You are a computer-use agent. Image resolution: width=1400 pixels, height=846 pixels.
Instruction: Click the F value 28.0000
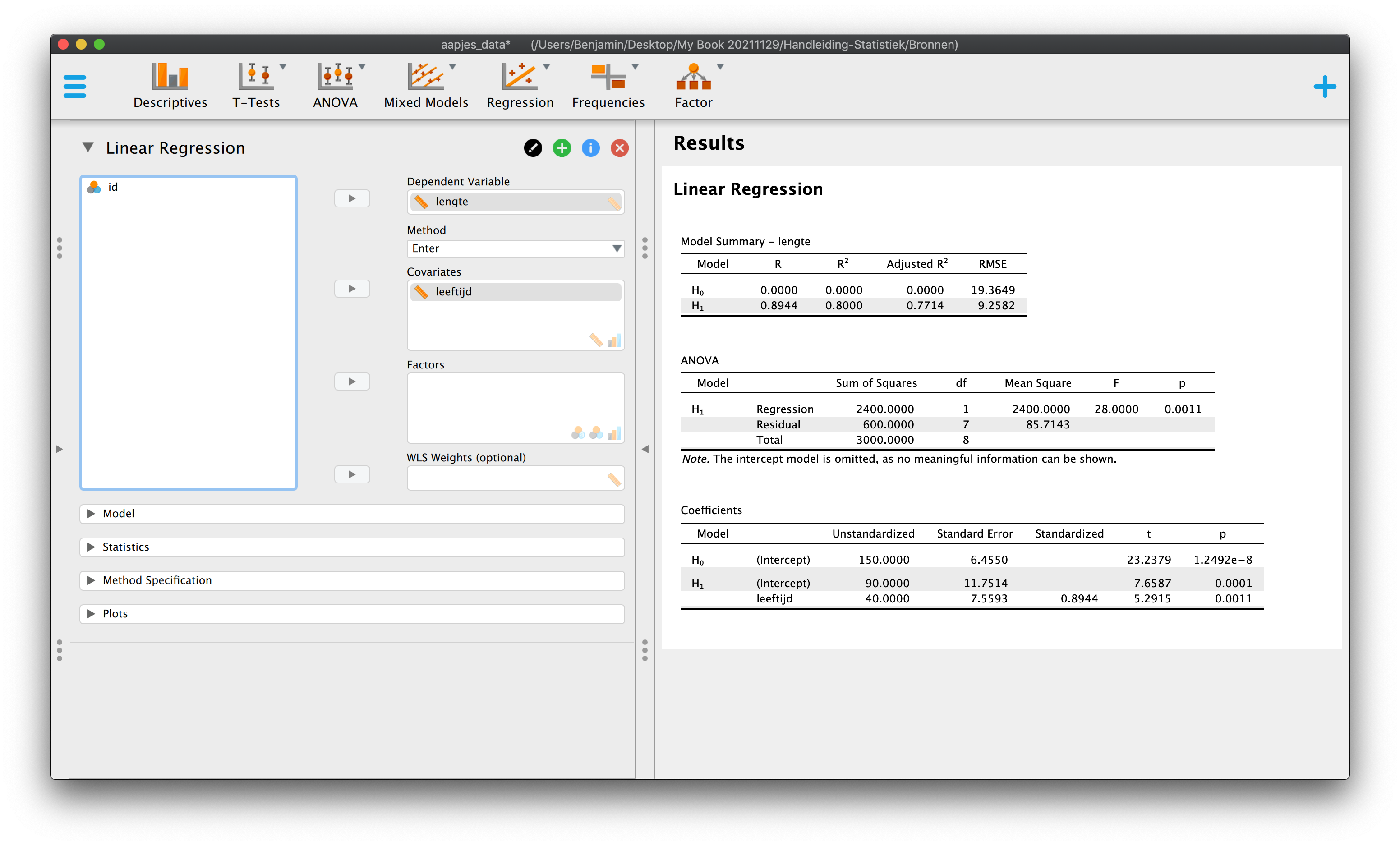coord(1116,409)
